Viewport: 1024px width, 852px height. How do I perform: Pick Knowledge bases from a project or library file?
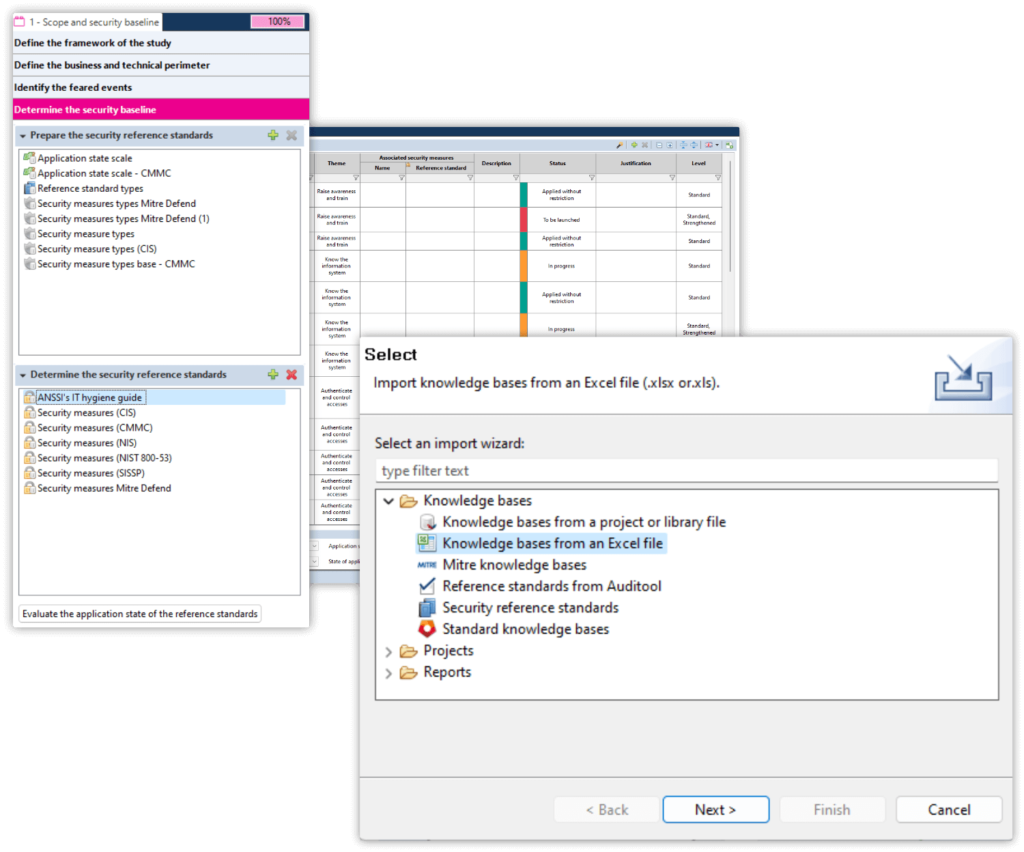click(583, 522)
